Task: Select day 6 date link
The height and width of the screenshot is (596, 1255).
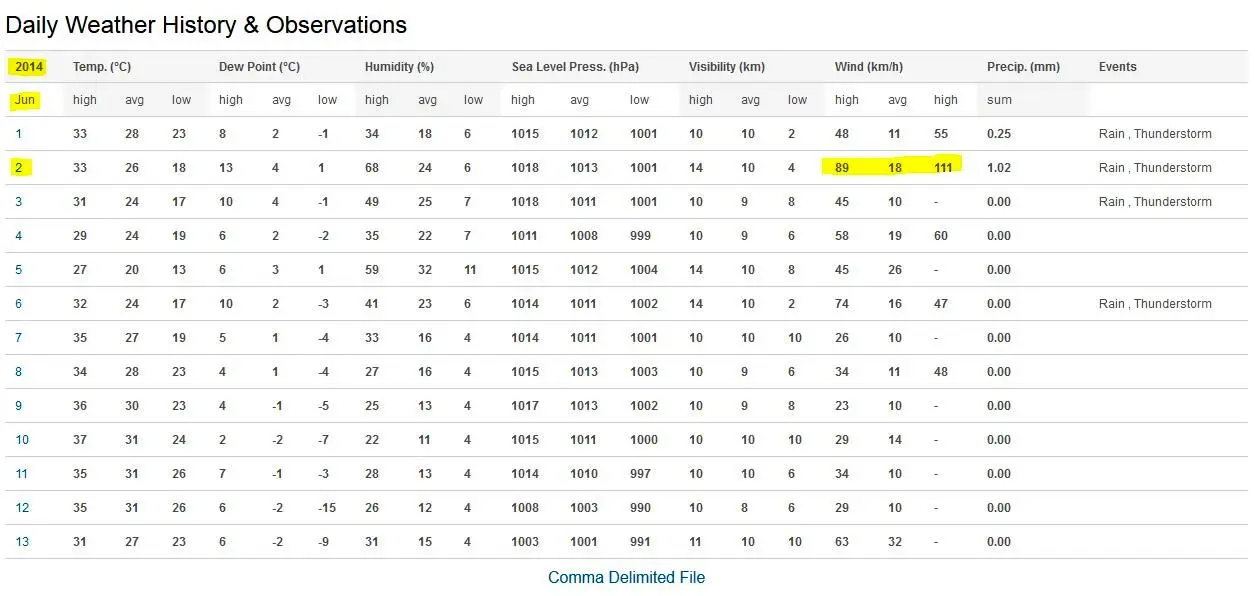Action: (x=19, y=304)
